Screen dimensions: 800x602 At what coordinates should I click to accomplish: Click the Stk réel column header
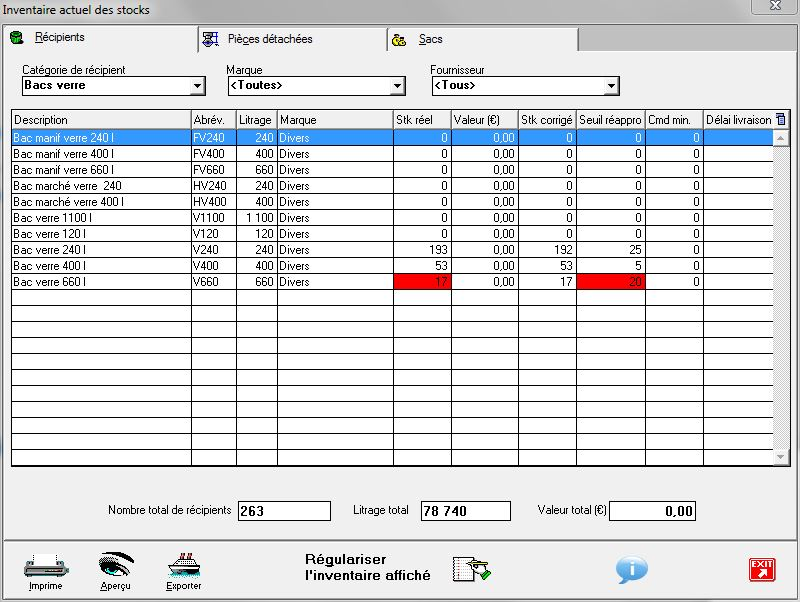(x=421, y=120)
